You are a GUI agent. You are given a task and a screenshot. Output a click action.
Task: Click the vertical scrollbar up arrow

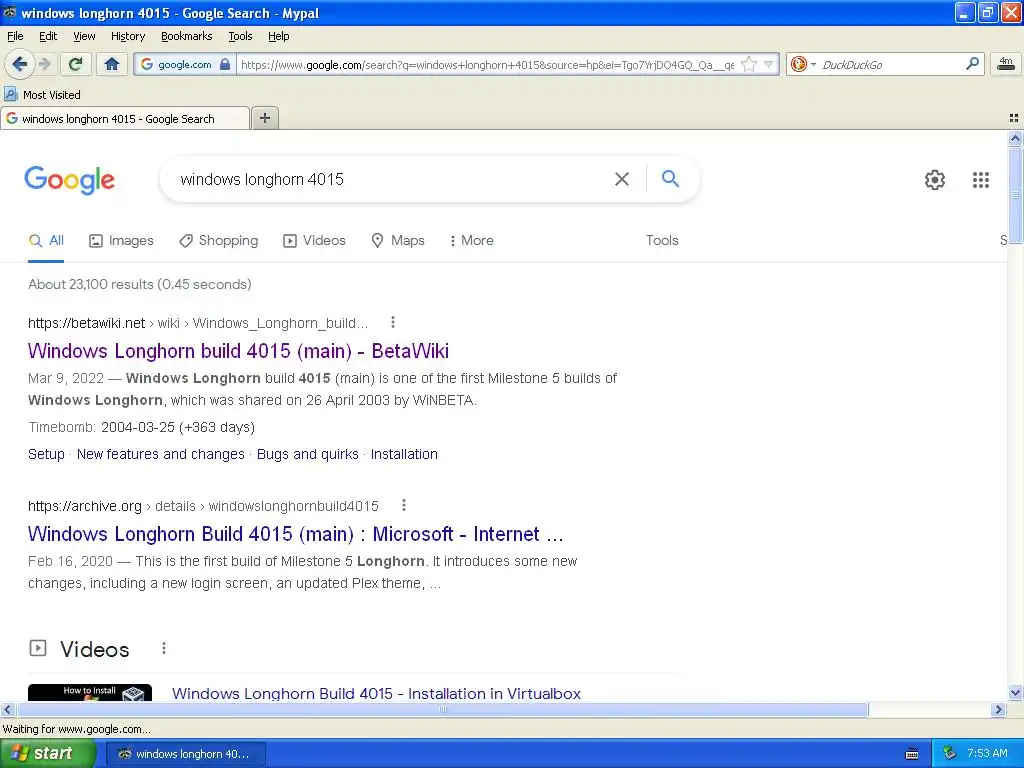point(1015,138)
